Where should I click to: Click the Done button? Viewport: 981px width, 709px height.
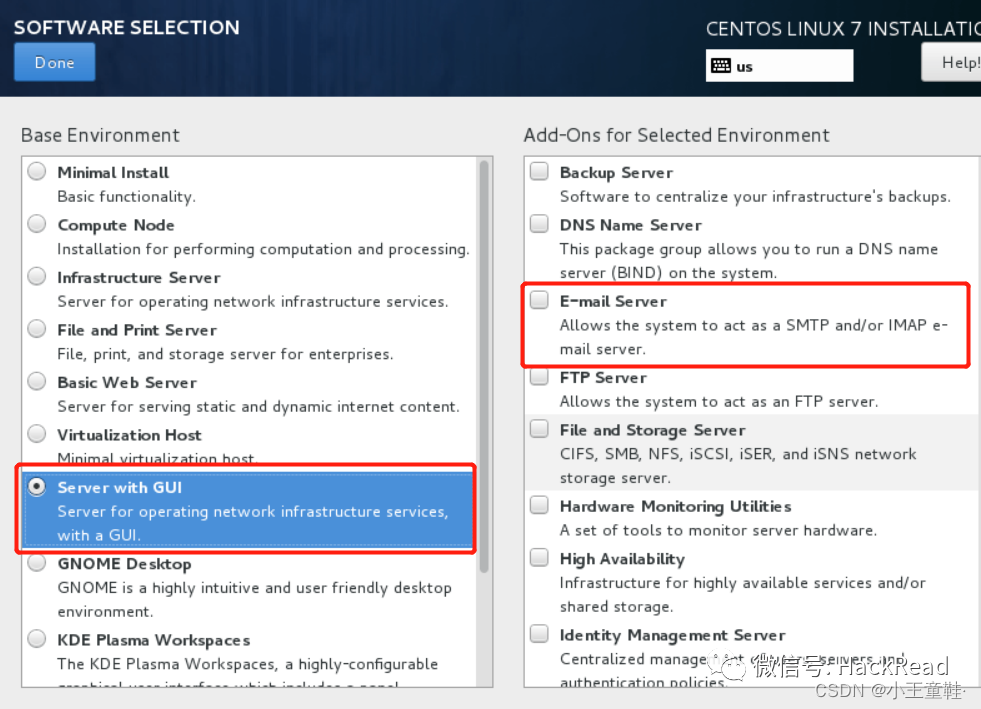(54, 62)
